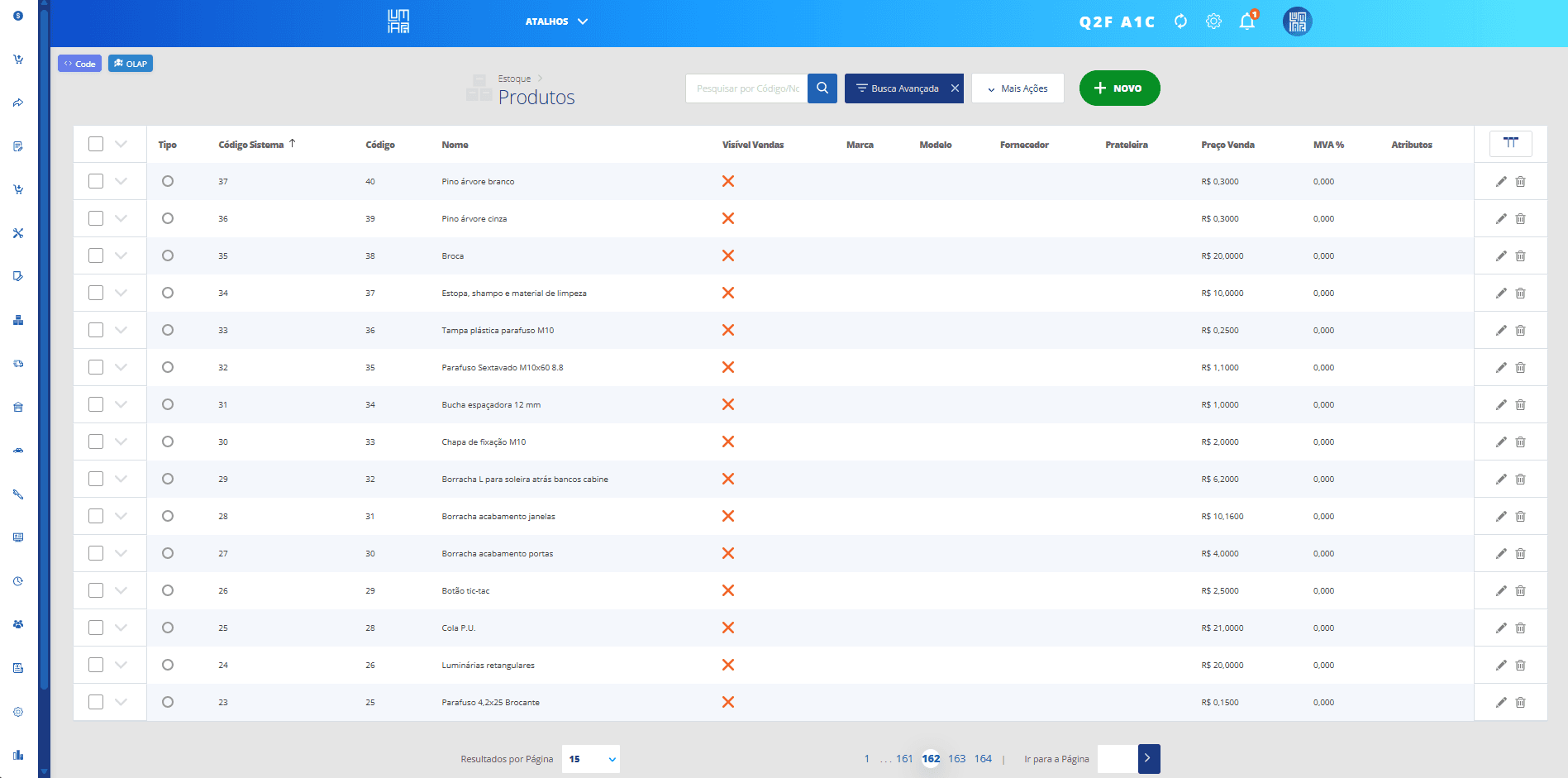Viewport: 1568px width, 778px height.
Task: Click the Code button
Action: point(79,64)
